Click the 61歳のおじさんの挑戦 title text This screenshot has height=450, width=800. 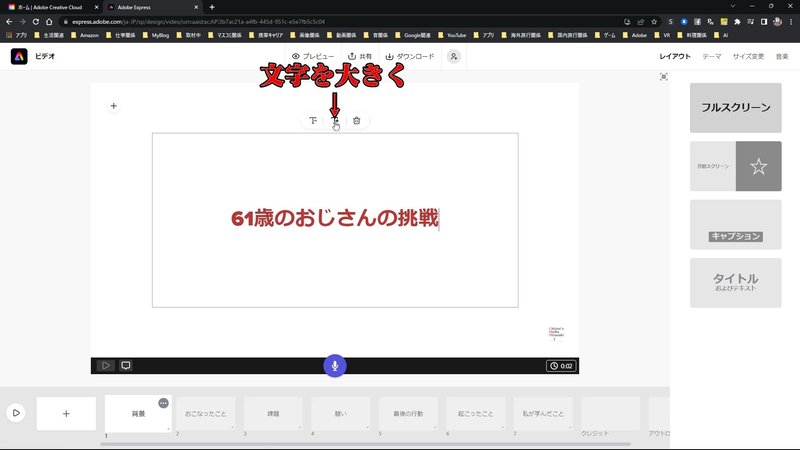click(335, 218)
